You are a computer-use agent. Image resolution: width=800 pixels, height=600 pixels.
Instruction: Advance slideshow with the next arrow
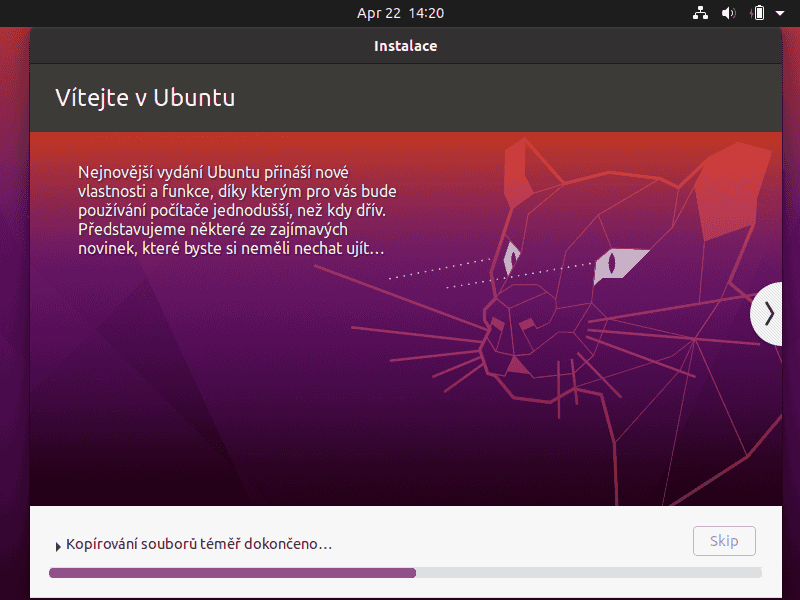(x=767, y=314)
